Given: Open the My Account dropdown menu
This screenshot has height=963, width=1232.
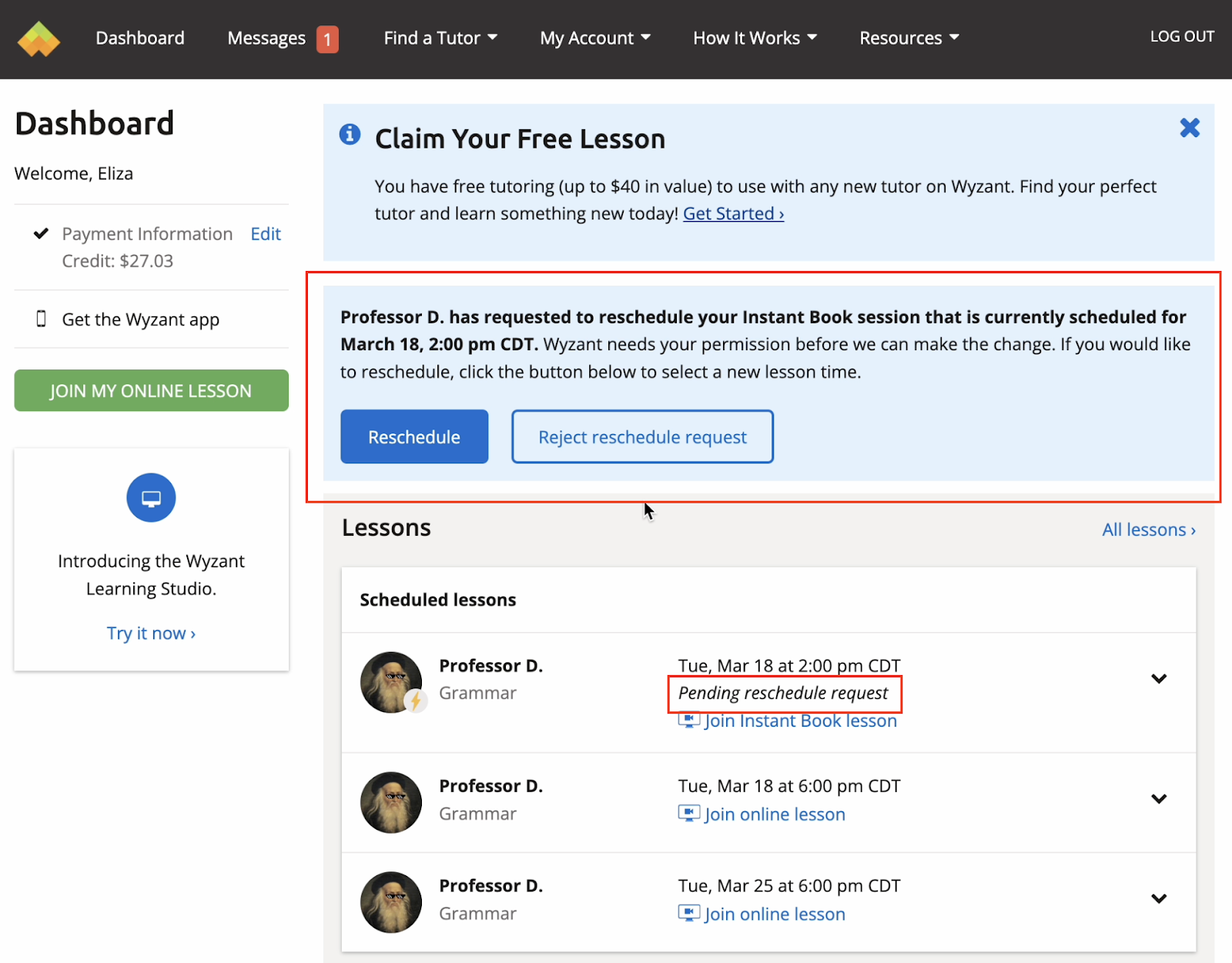Looking at the screenshot, I should 595,38.
